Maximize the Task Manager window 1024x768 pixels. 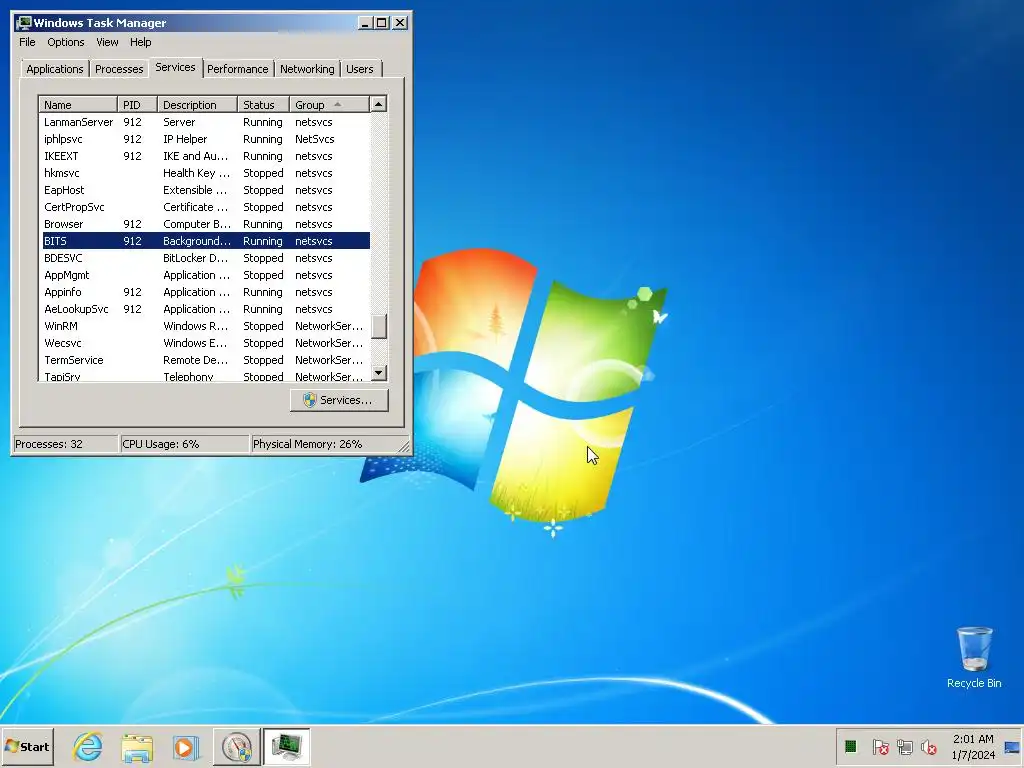(x=381, y=23)
